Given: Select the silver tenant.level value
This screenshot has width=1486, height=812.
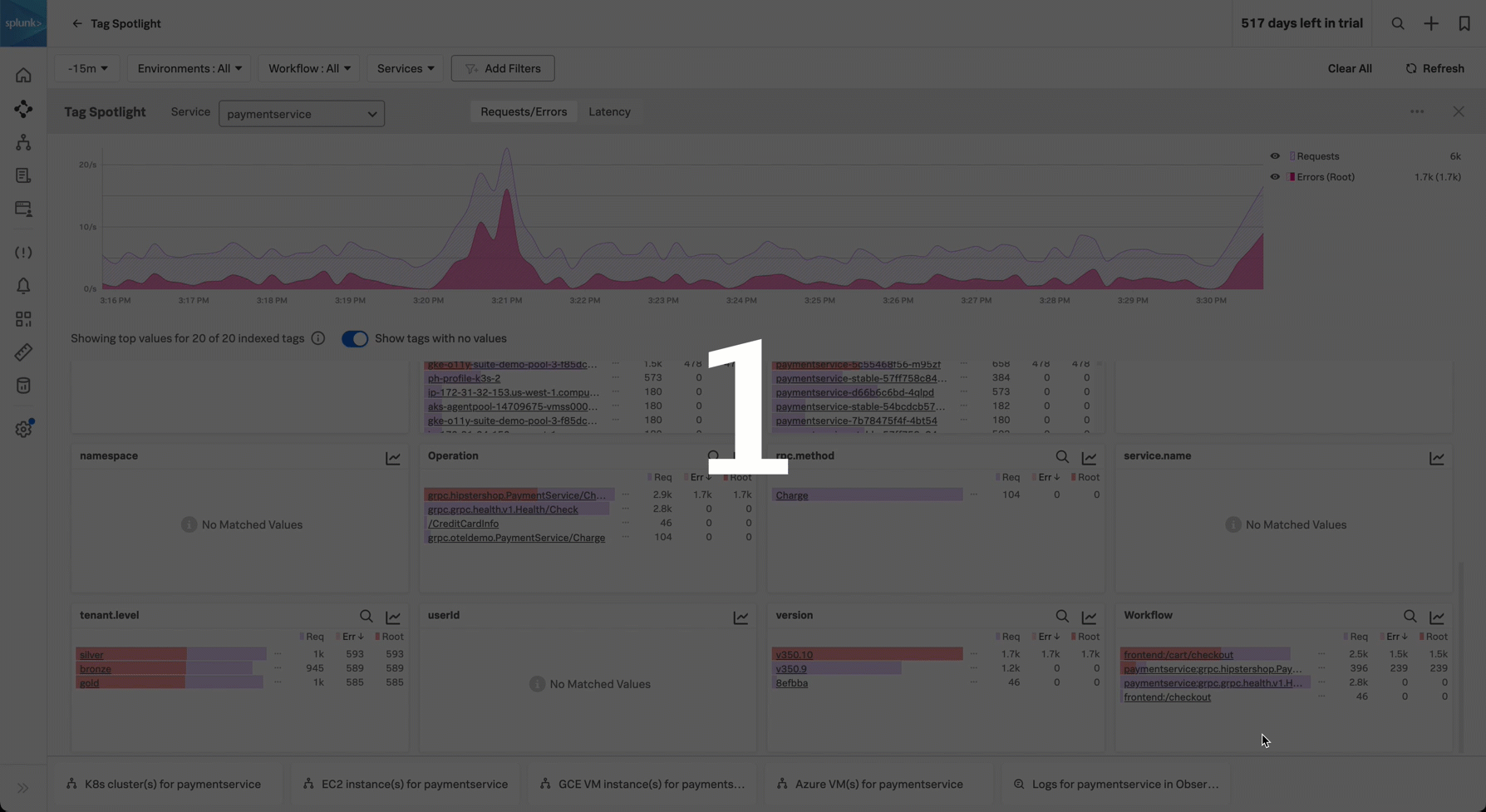Looking at the screenshot, I should coord(91,654).
